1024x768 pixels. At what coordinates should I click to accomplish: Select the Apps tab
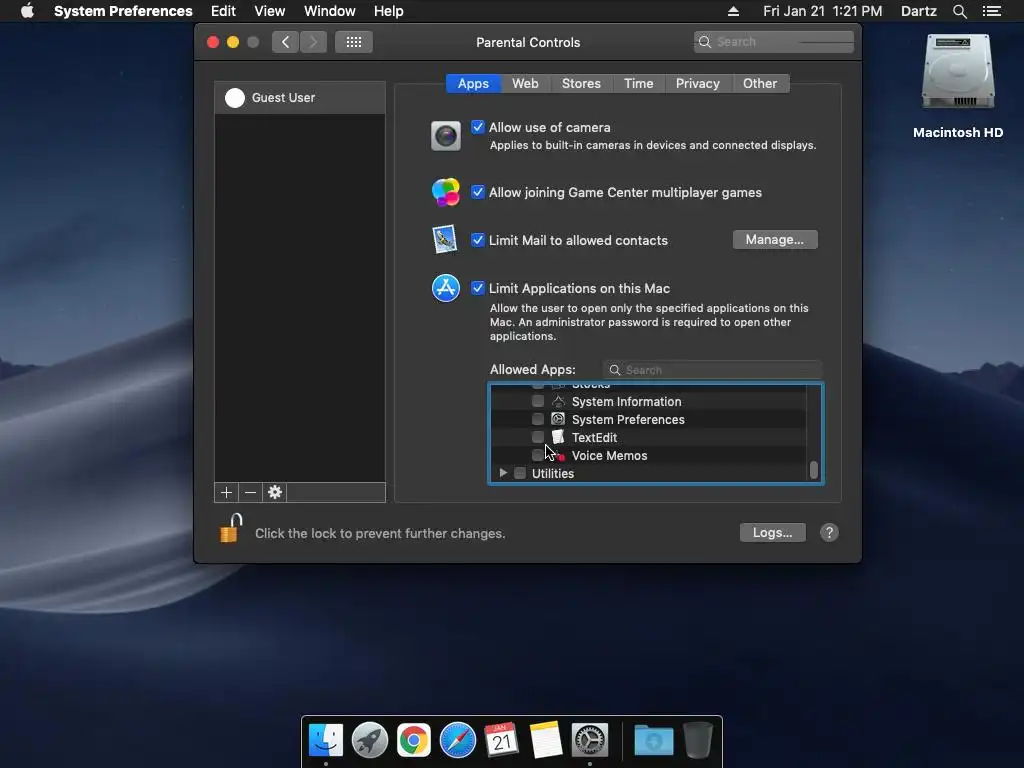(x=473, y=84)
